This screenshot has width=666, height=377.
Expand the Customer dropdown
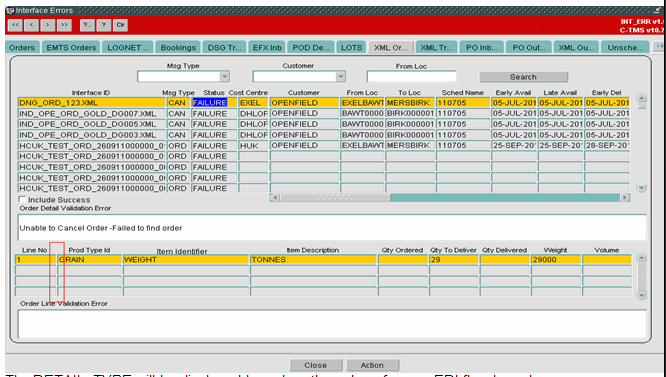pos(340,77)
